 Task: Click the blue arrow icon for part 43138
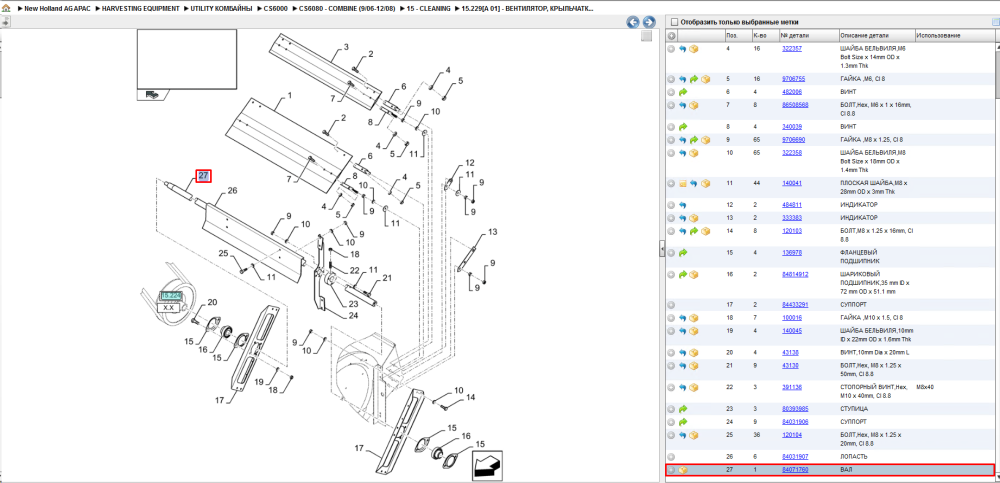[x=682, y=353]
